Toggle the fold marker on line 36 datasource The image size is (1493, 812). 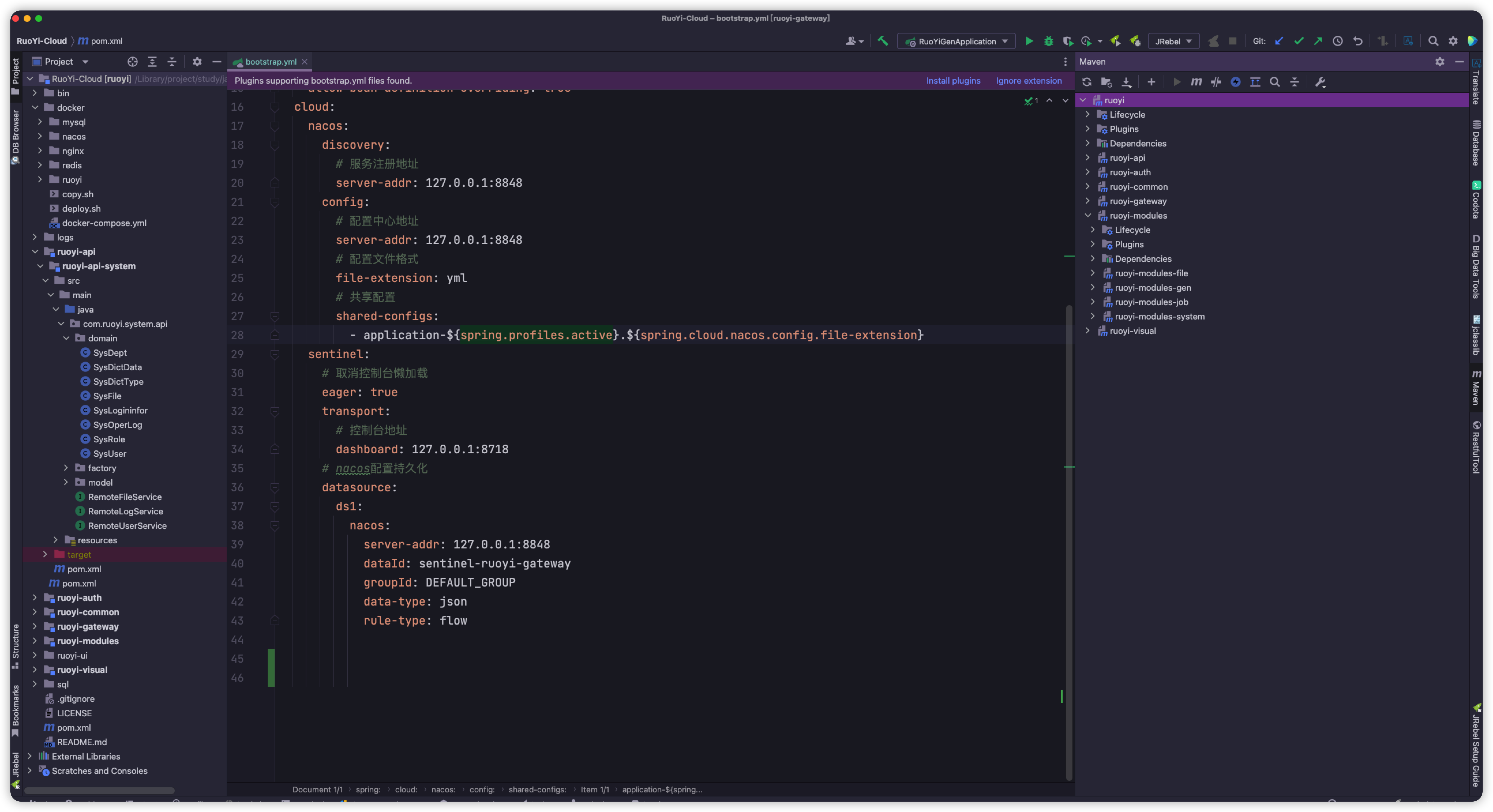click(x=275, y=487)
